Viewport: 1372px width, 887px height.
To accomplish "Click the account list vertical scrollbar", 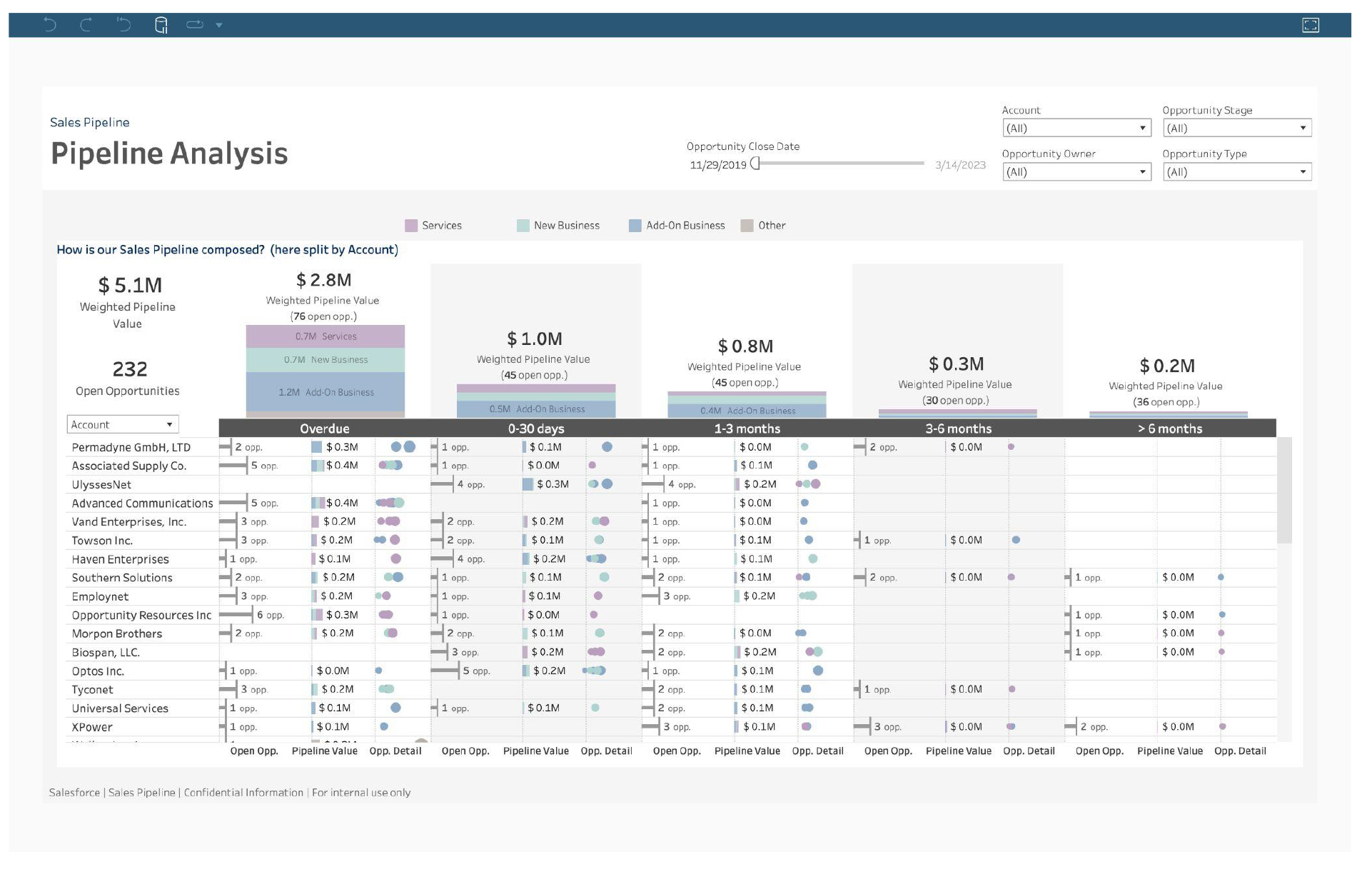I will pyautogui.click(x=1284, y=491).
